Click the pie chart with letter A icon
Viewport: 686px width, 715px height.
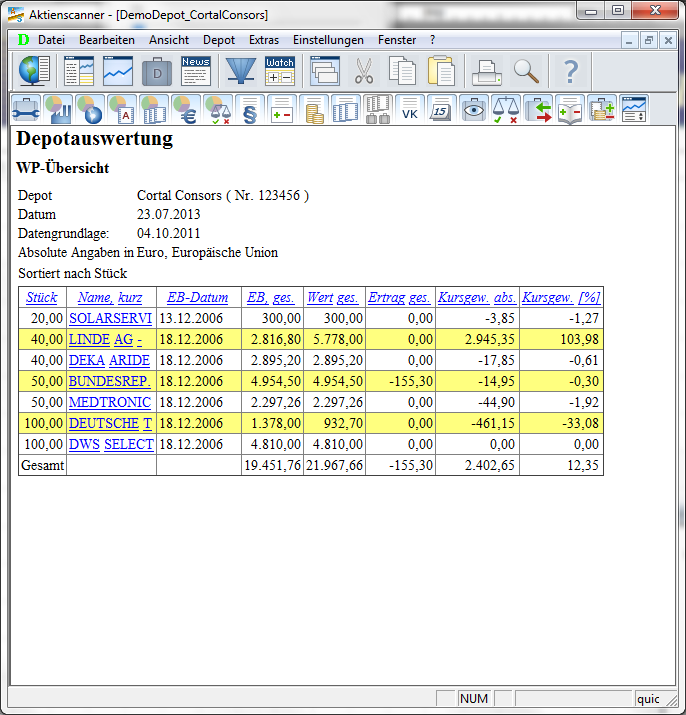[x=122, y=109]
